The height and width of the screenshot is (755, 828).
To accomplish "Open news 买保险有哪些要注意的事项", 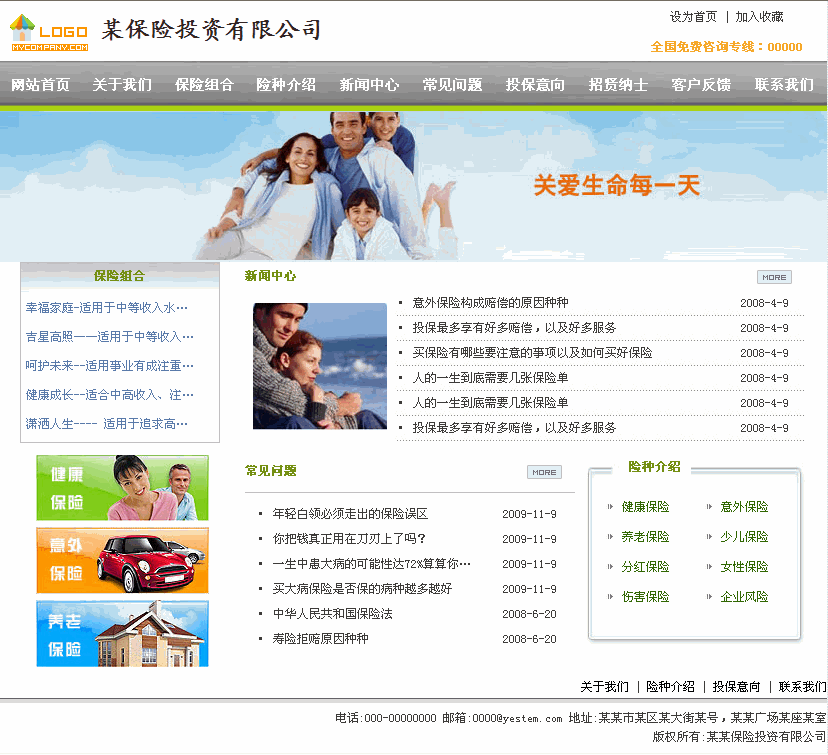I will point(532,353).
